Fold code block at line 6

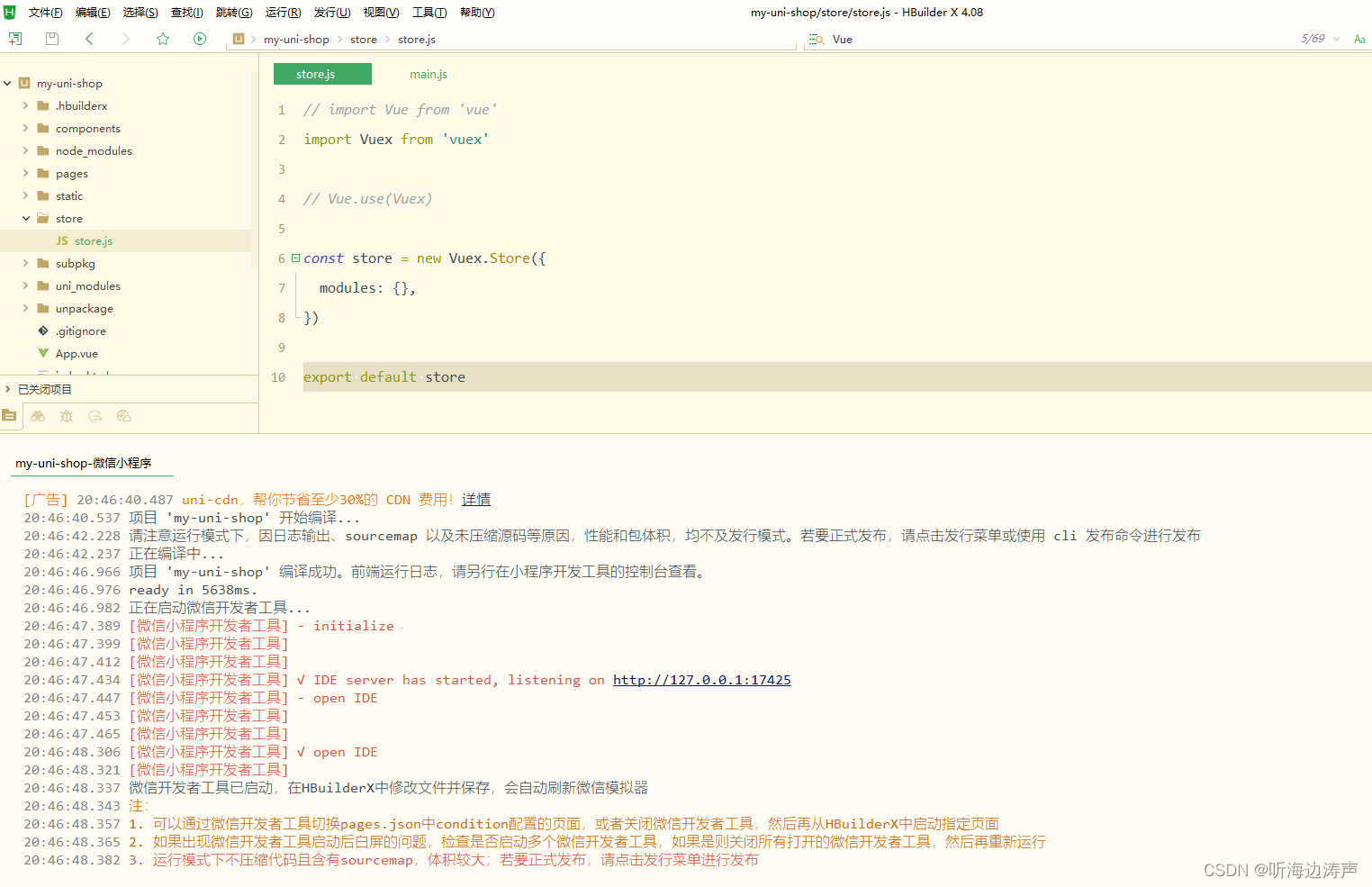295,258
